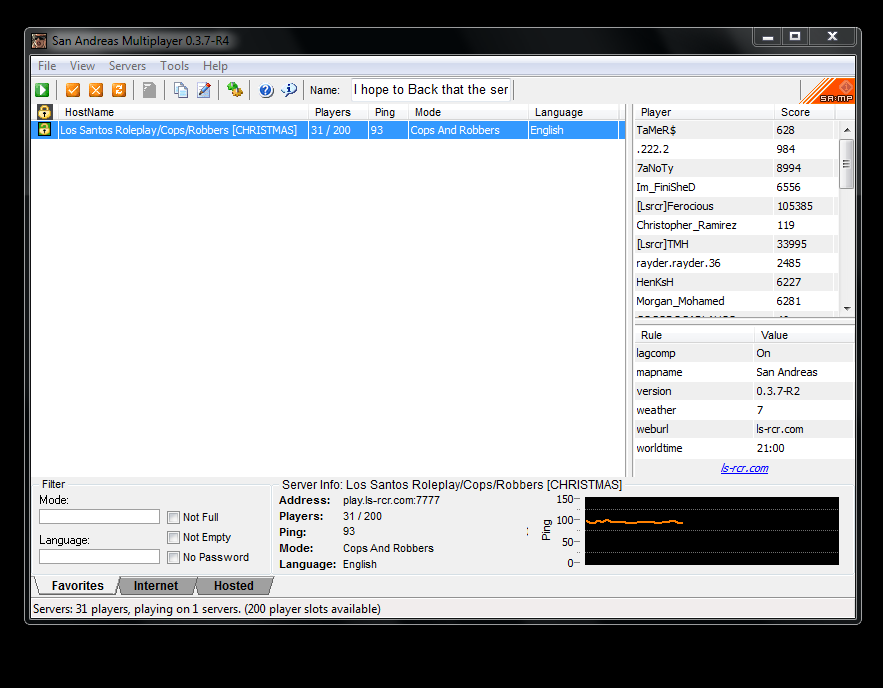This screenshot has width=883, height=688.
Task: Open the Servers menu
Action: (127, 66)
